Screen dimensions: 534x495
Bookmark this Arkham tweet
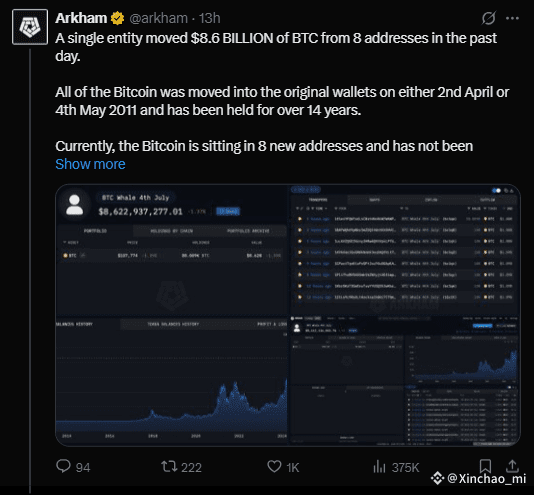485,466
